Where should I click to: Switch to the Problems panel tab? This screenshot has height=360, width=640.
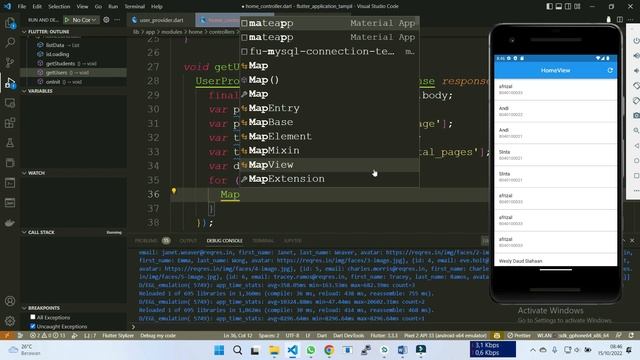point(146,241)
